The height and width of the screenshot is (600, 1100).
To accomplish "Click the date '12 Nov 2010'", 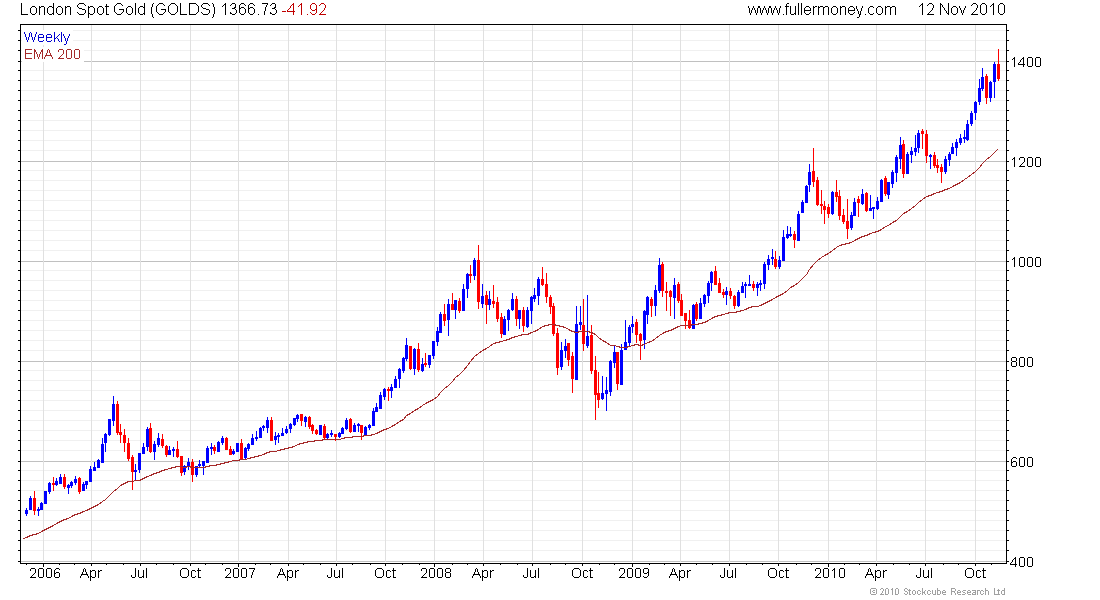I will point(961,10).
